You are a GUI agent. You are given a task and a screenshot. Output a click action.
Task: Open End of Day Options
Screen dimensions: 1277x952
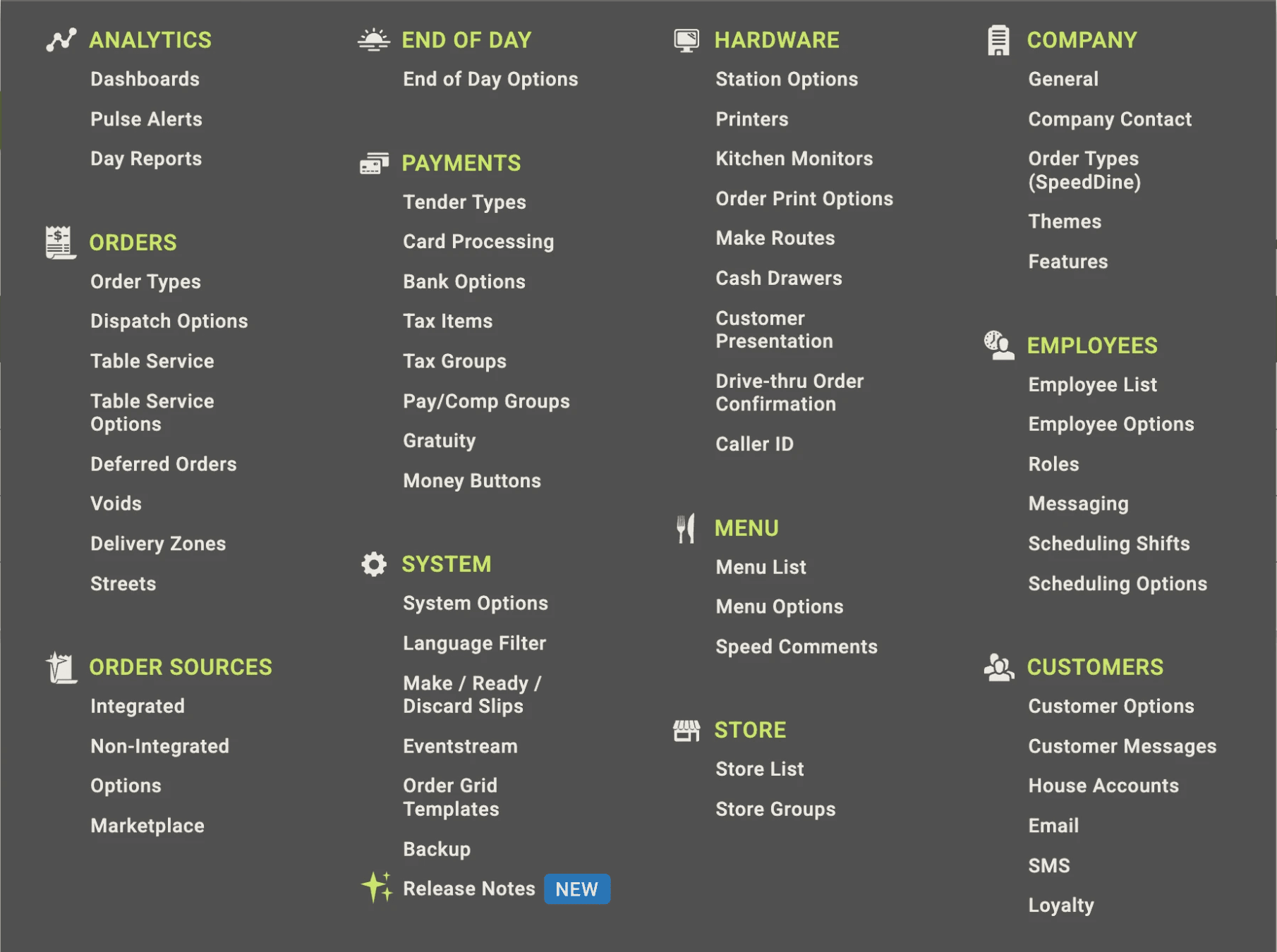[490, 79]
